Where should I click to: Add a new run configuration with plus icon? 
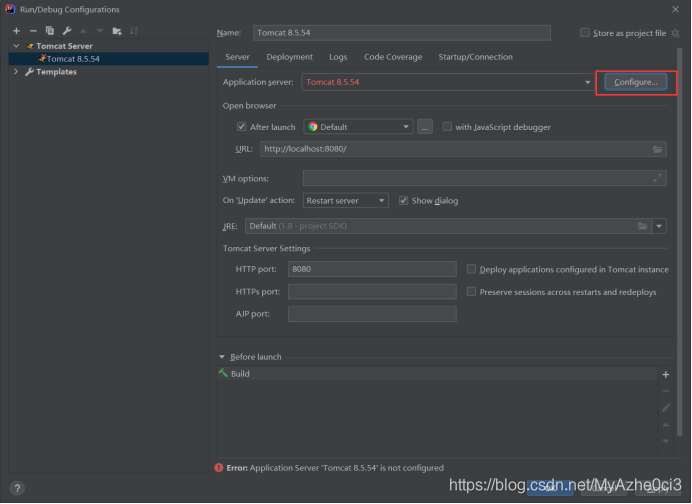(x=16, y=31)
